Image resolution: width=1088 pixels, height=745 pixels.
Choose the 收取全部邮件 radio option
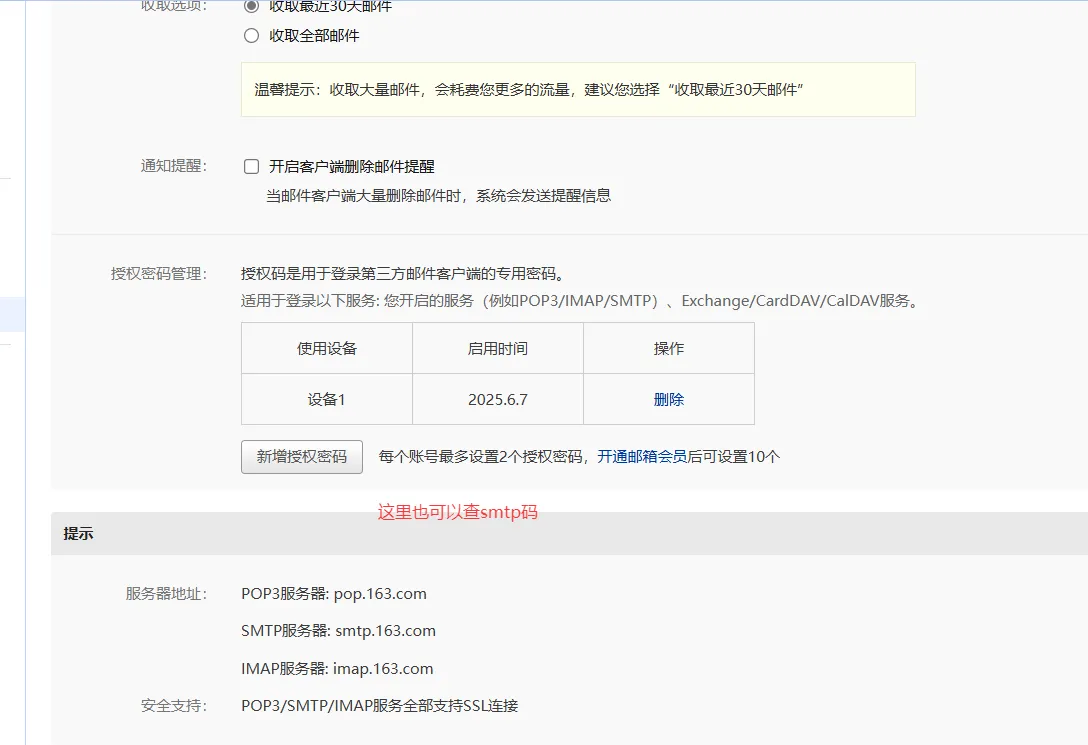point(252,36)
